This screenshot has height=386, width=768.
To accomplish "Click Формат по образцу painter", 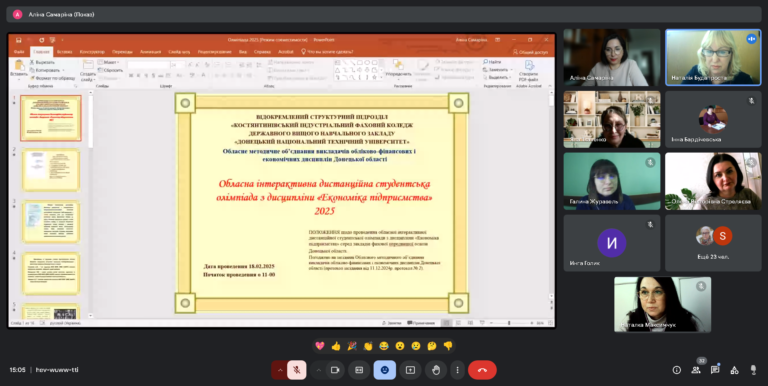I will pos(52,78).
